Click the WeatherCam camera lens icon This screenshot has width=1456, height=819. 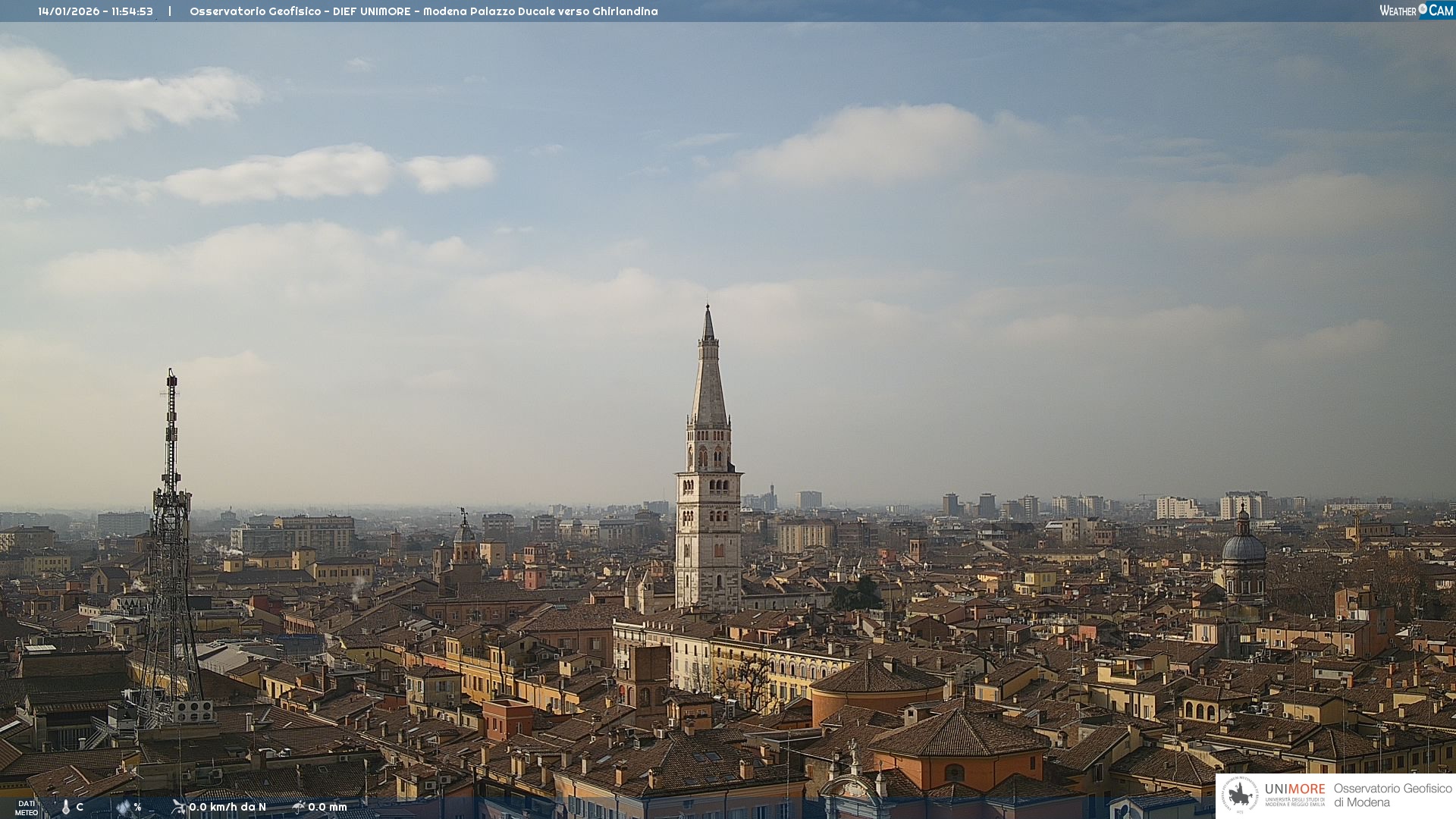click(1423, 9)
